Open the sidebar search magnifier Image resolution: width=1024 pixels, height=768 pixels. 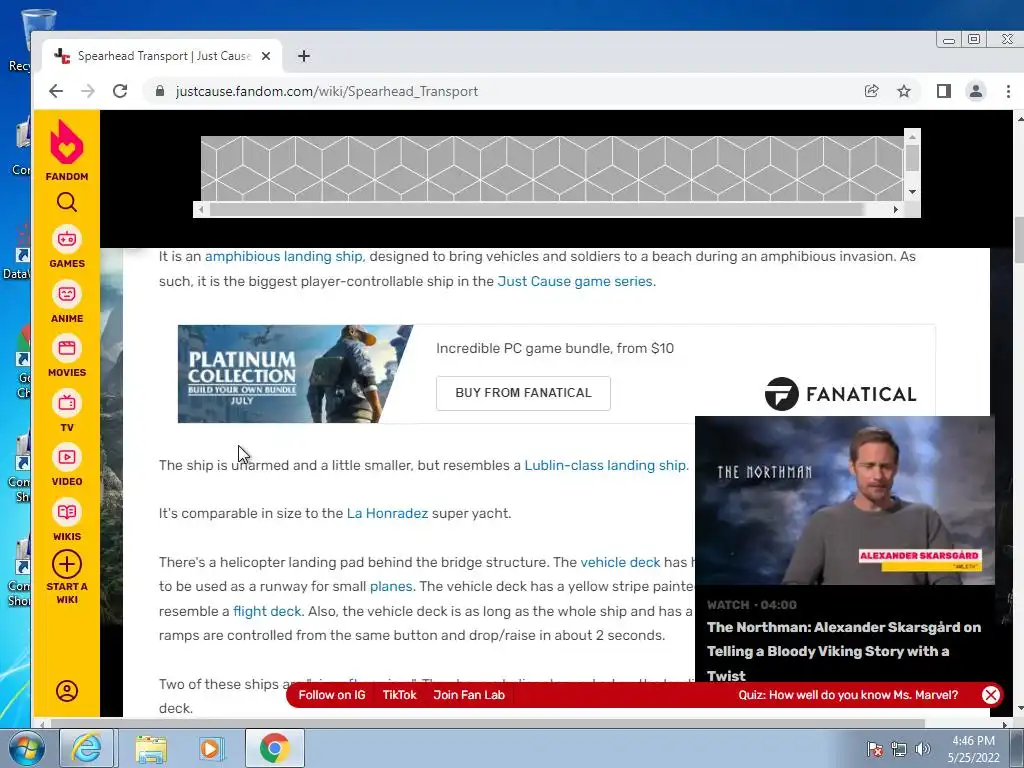[x=67, y=202]
